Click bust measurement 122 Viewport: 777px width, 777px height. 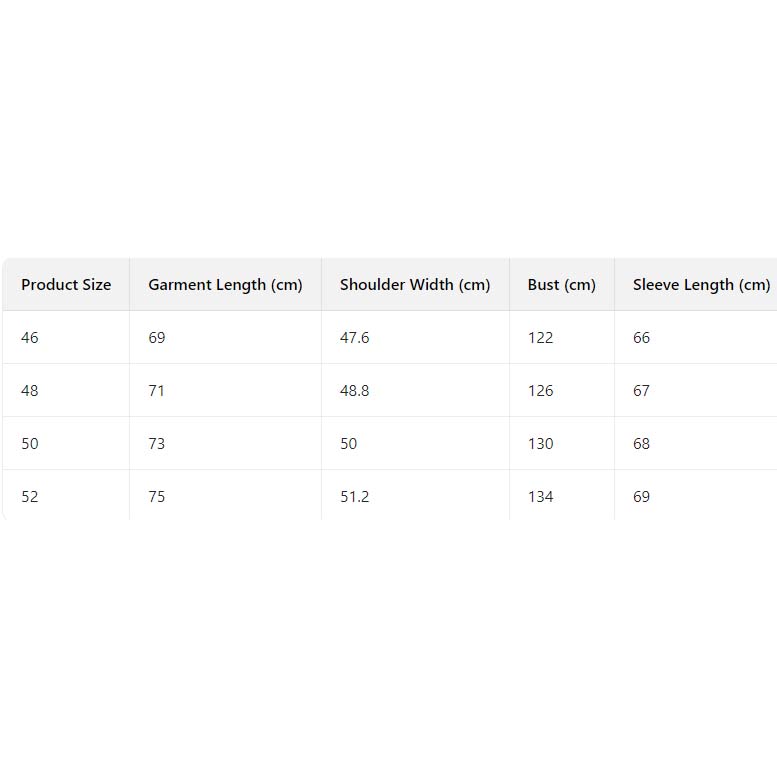point(540,338)
